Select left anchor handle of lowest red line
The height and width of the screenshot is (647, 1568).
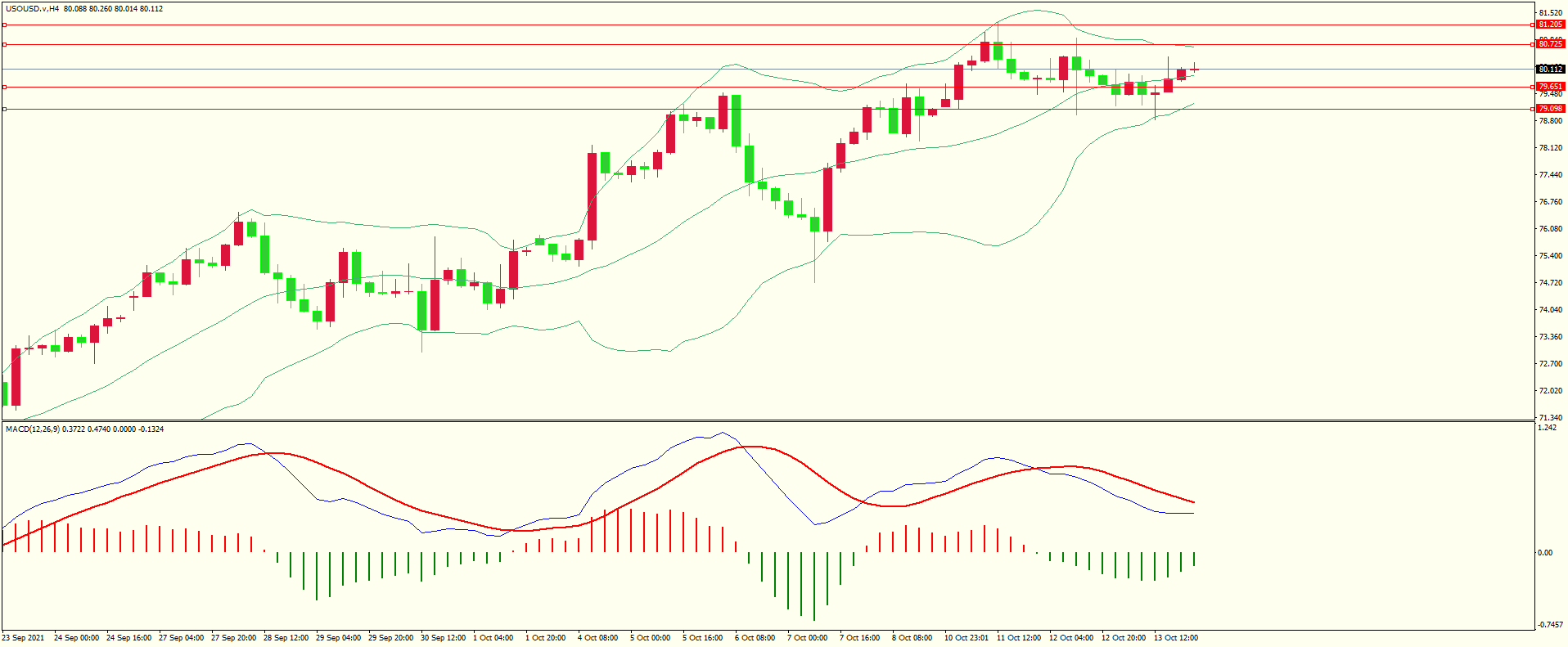pos(4,109)
